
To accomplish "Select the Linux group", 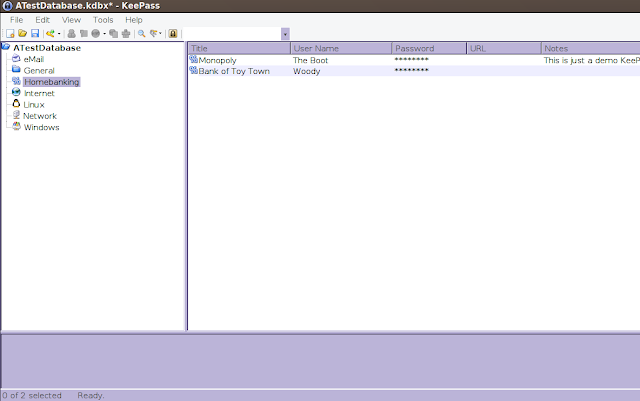I will point(34,105).
